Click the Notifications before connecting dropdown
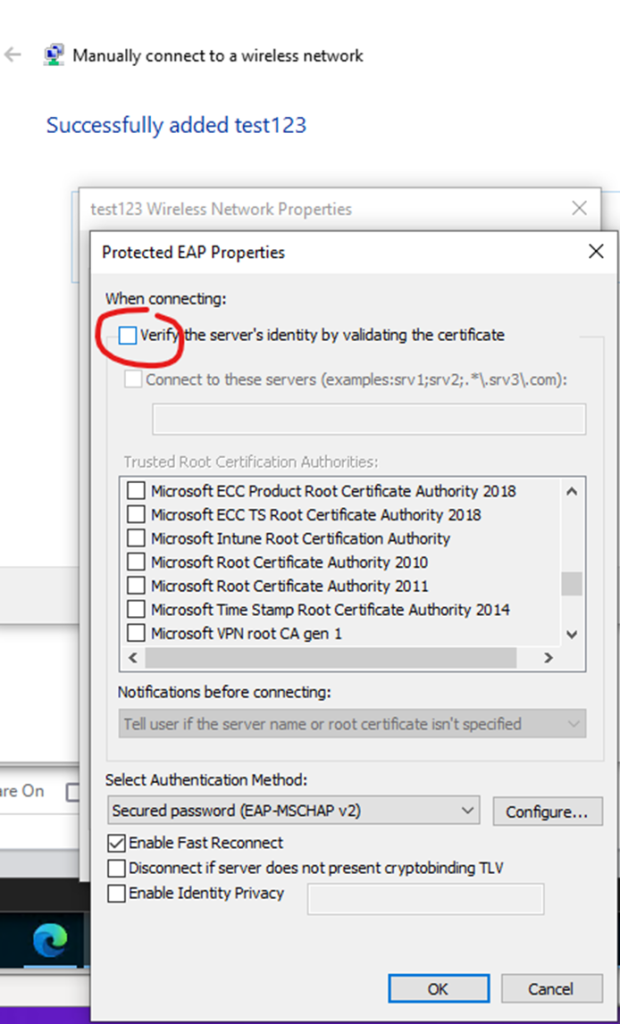The width and height of the screenshot is (620, 1024). pyautogui.click(x=352, y=724)
